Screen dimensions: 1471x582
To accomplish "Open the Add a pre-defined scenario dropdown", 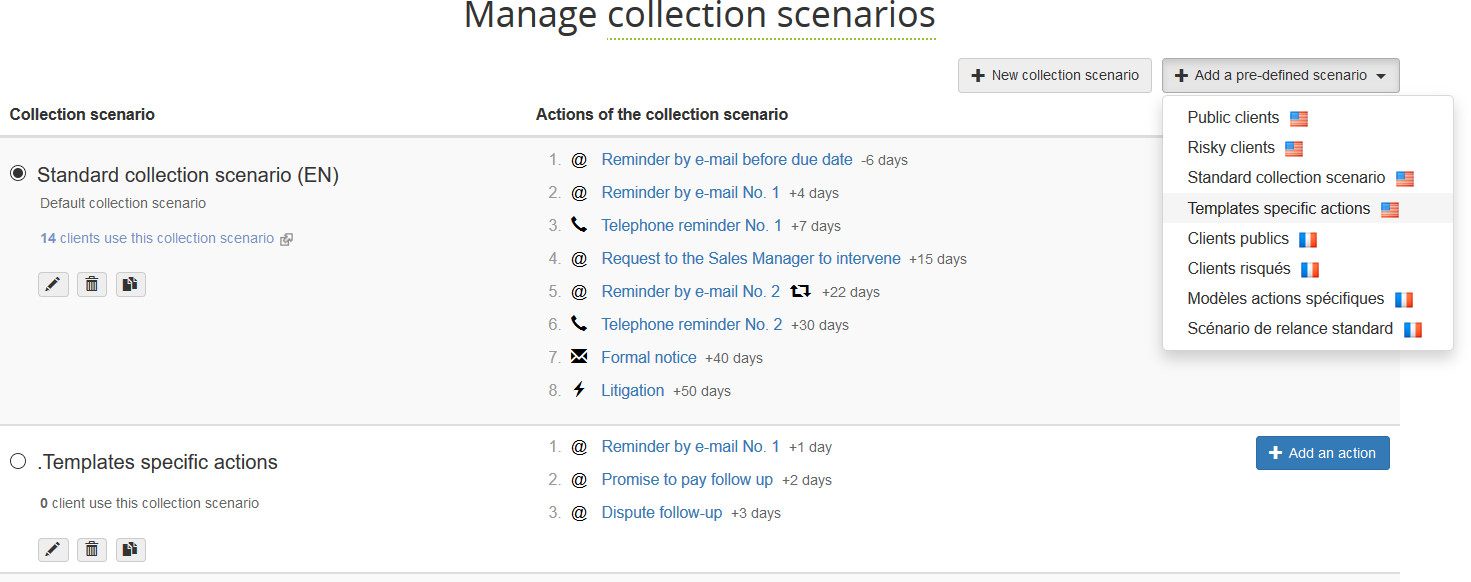I will pyautogui.click(x=1280, y=75).
